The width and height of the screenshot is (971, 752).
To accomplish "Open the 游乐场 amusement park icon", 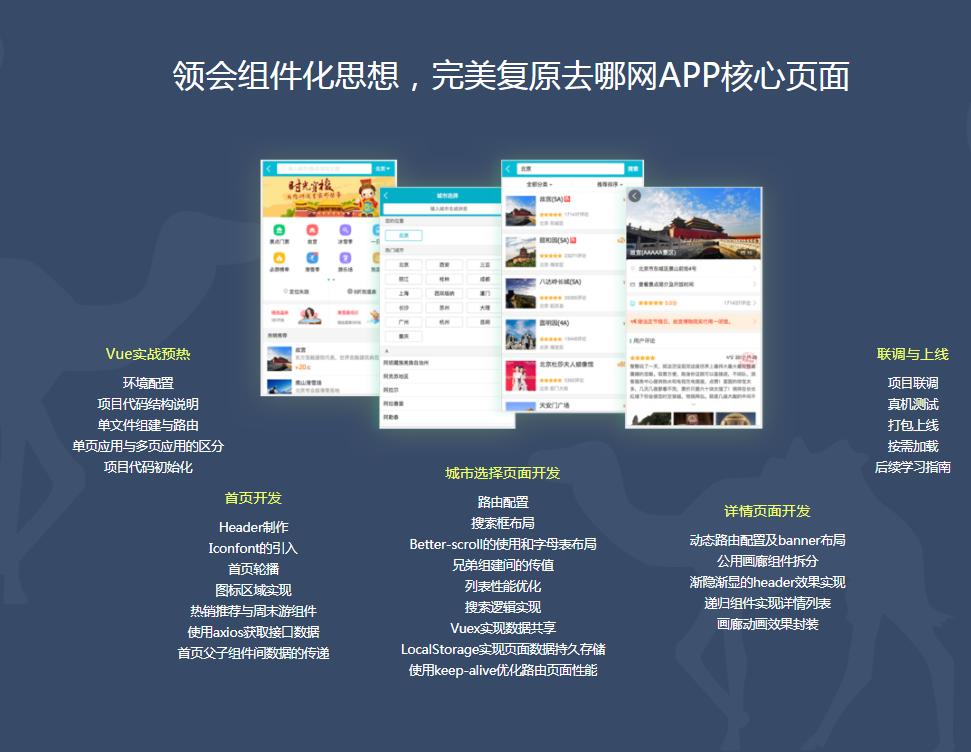I will coord(345,259).
